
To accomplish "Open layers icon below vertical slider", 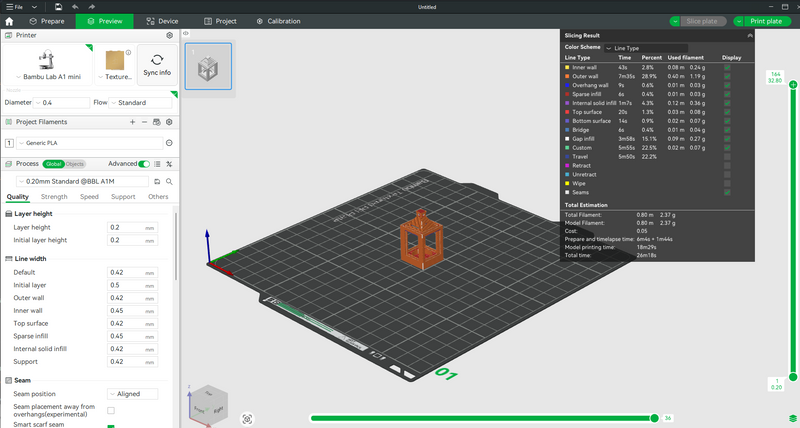I will pyautogui.click(x=793, y=419).
